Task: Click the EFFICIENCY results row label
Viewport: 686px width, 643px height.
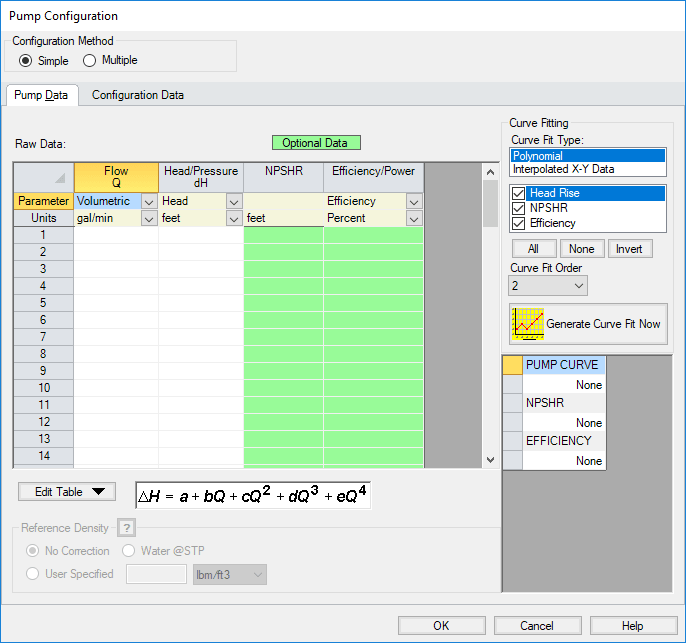Action: [564, 441]
